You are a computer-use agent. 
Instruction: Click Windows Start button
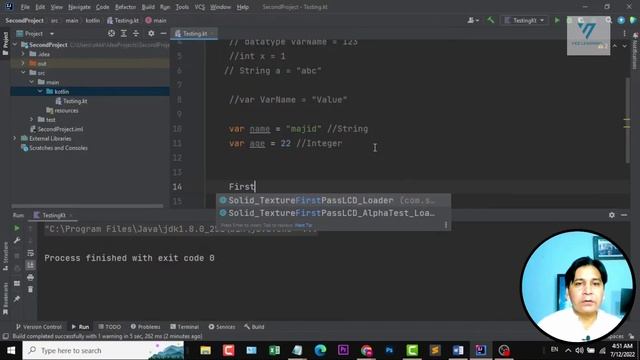click(x=11, y=350)
